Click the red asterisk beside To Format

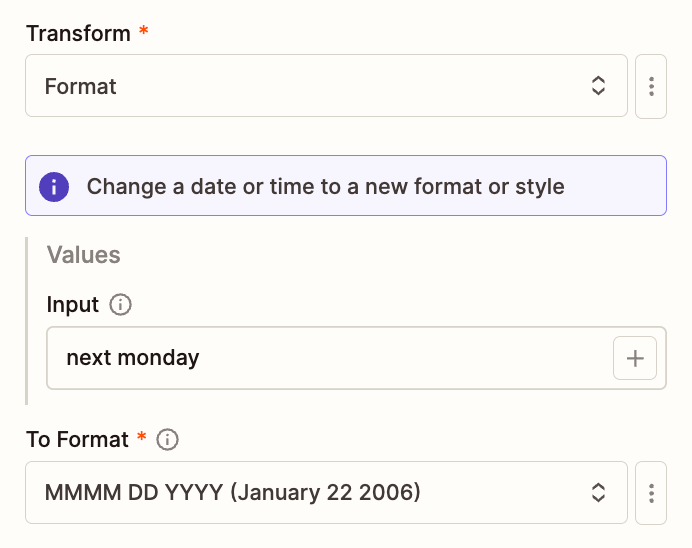coord(142,438)
